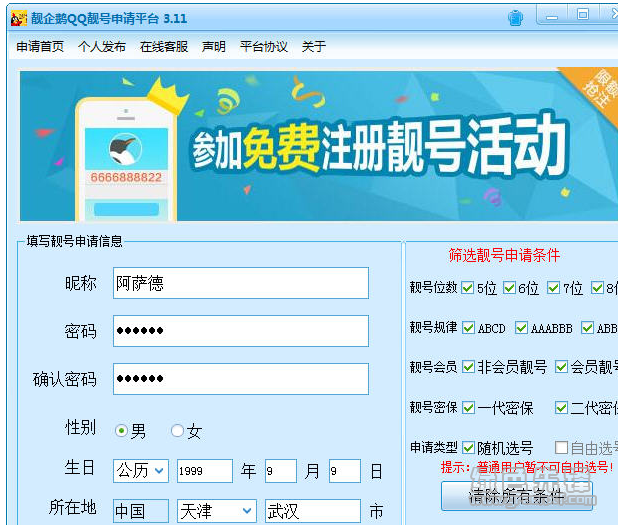Toggle the AAABBB pattern checkbox

(x=521, y=328)
